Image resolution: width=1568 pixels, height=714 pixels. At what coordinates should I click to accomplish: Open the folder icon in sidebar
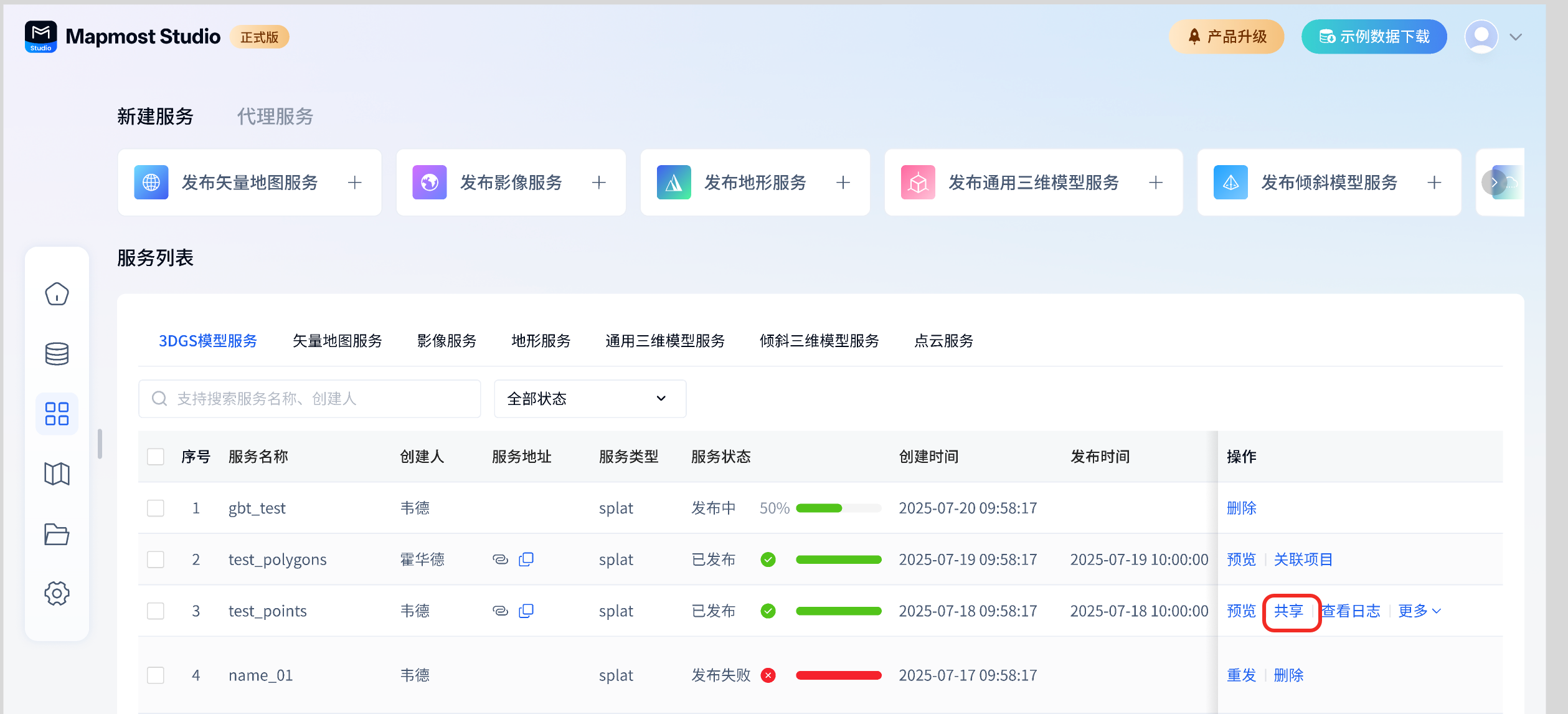57,534
